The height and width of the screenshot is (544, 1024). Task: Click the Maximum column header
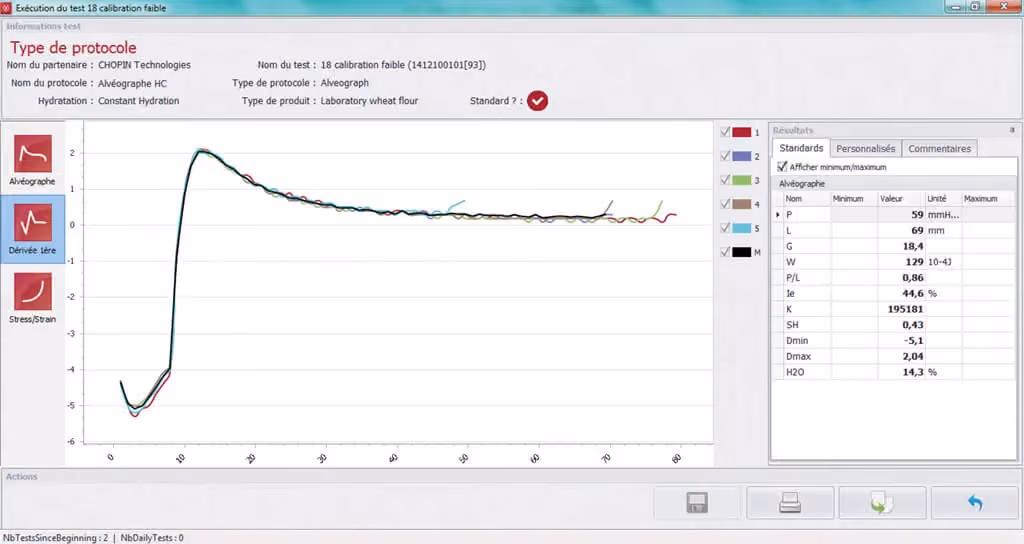988,199
